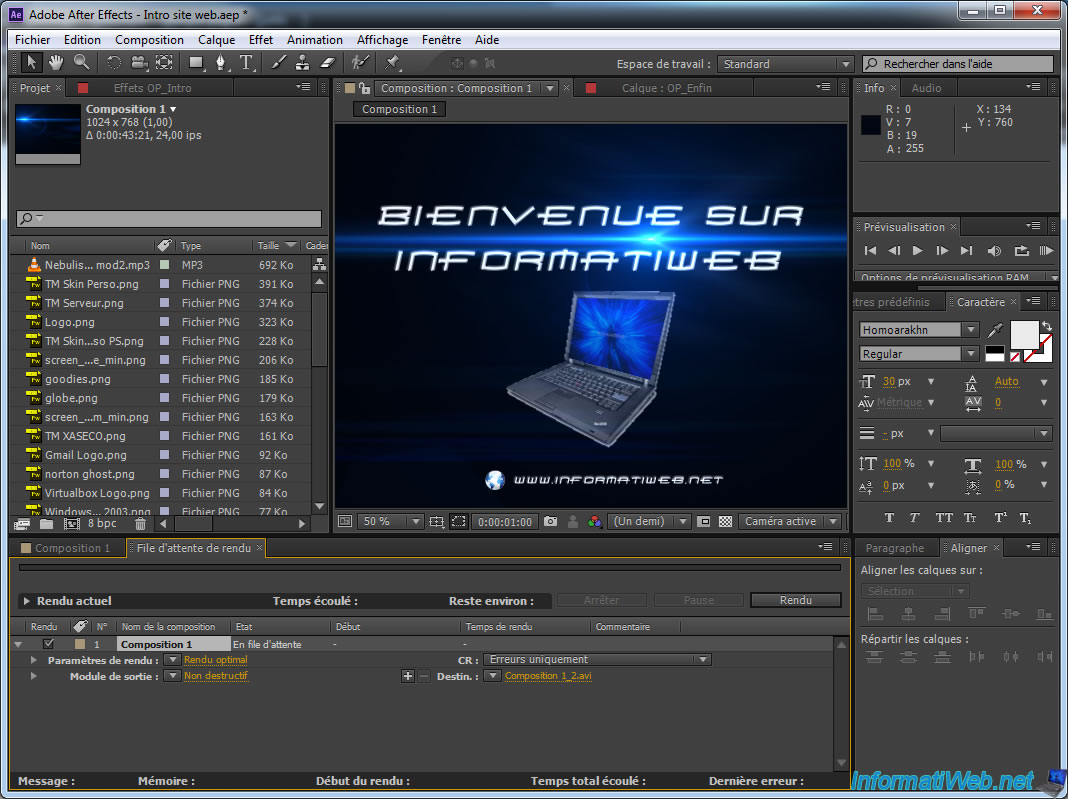Open the Homoarakhn font family dropdown

(971, 330)
